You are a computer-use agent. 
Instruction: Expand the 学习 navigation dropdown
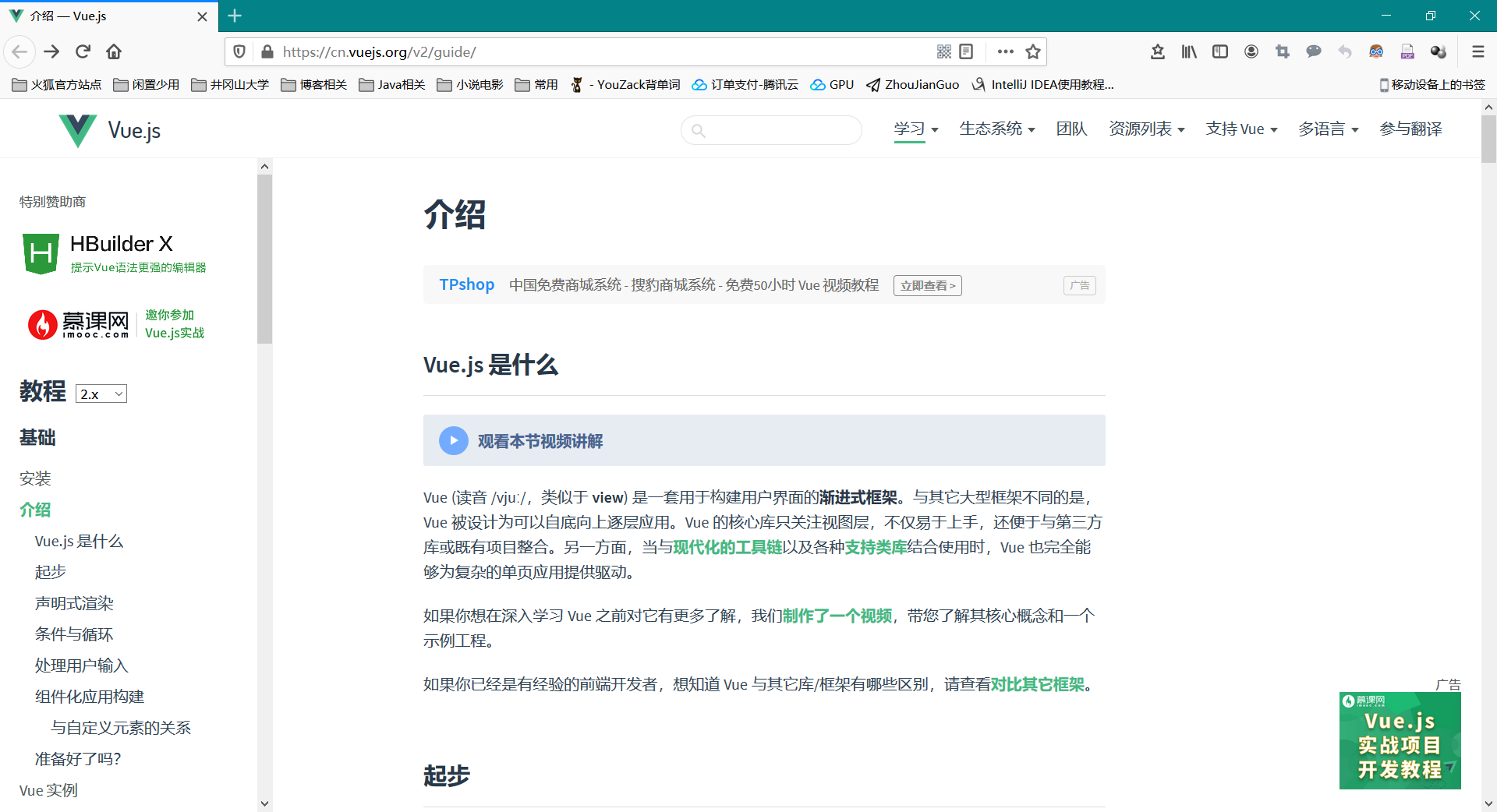[x=915, y=129]
